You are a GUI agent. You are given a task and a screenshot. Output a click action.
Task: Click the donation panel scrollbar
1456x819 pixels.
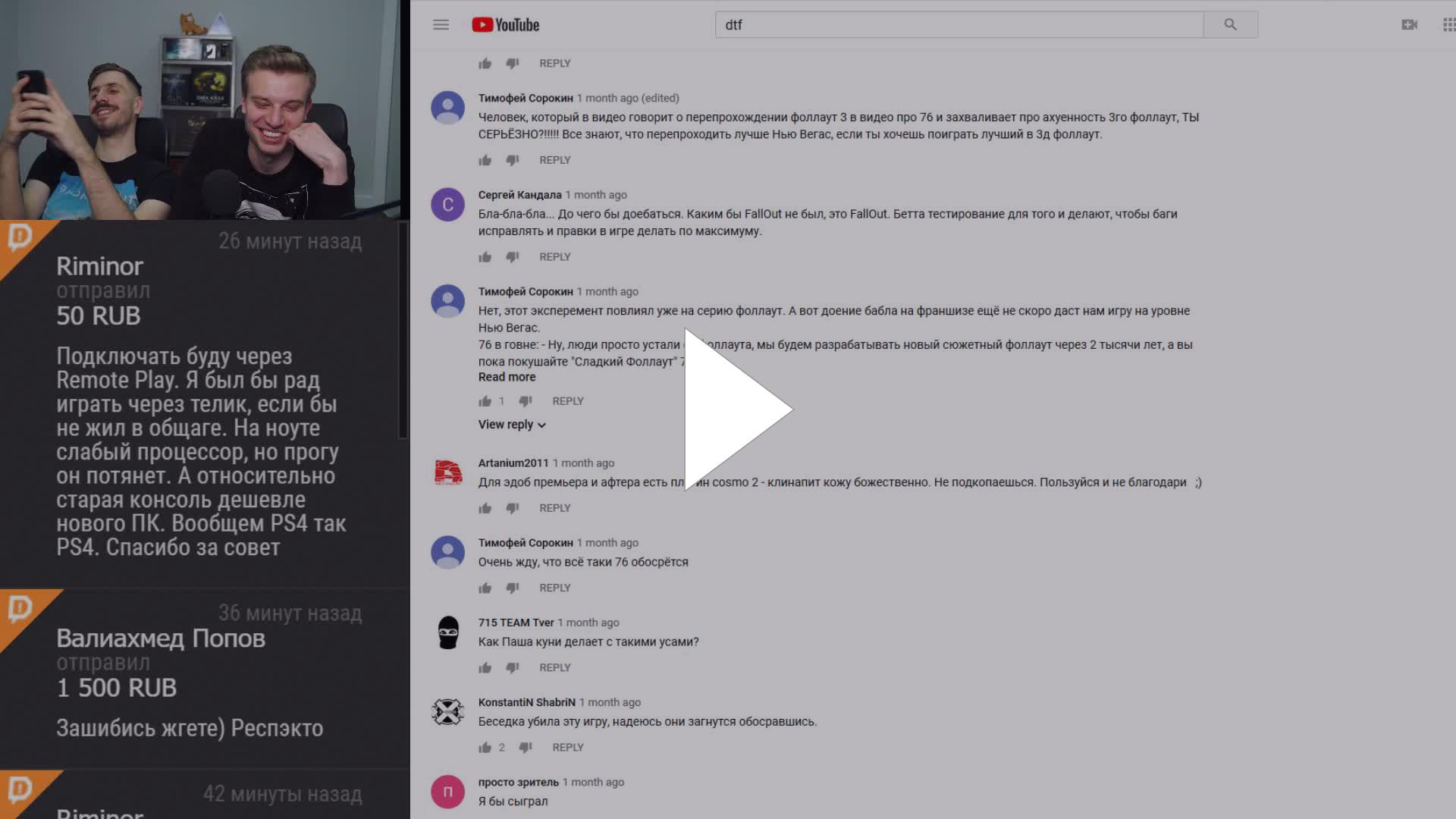(x=403, y=330)
